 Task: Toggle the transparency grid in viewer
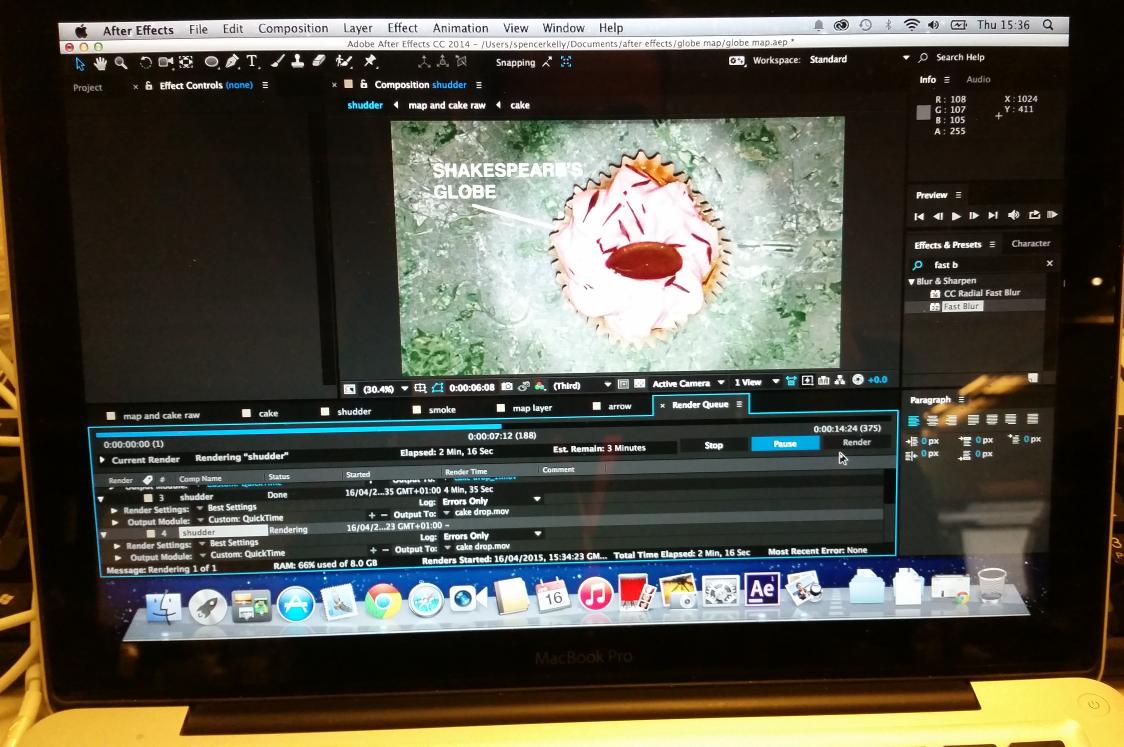point(639,384)
